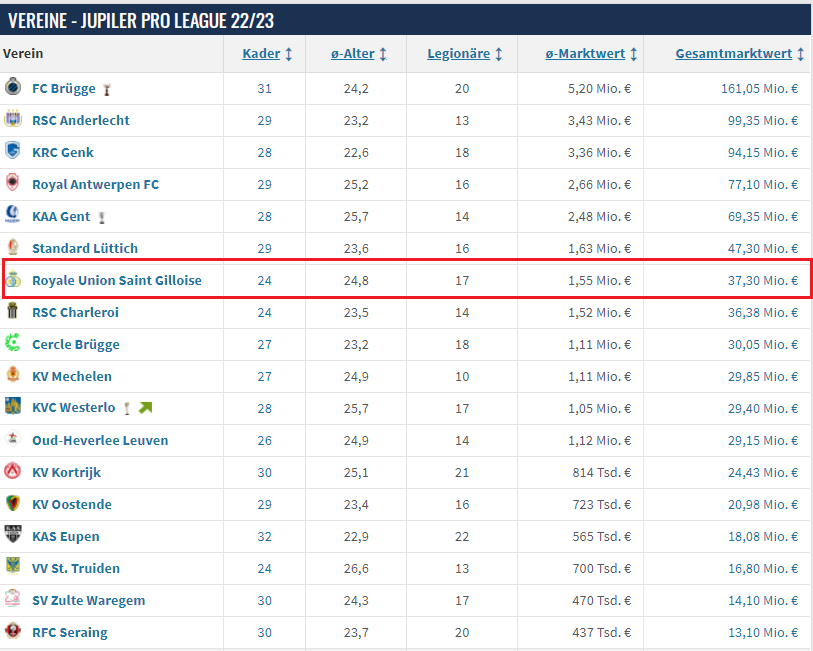Viewport: 813px width, 651px height.
Task: Open the KV Mechelen club link
Action: coord(72,376)
